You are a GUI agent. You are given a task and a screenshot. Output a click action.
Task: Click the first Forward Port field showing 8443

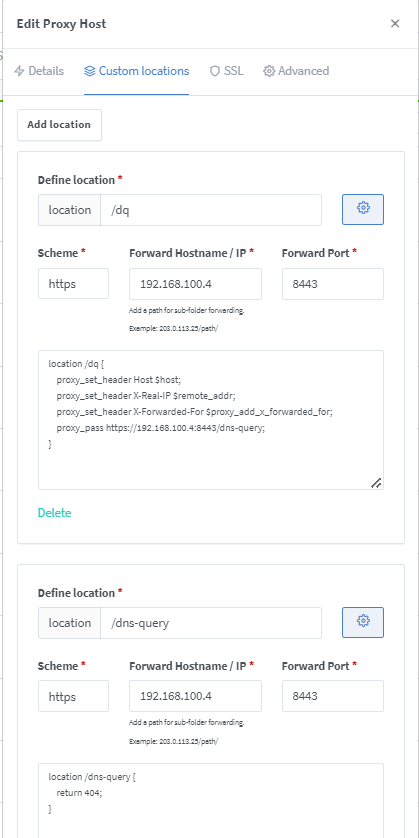(x=332, y=284)
